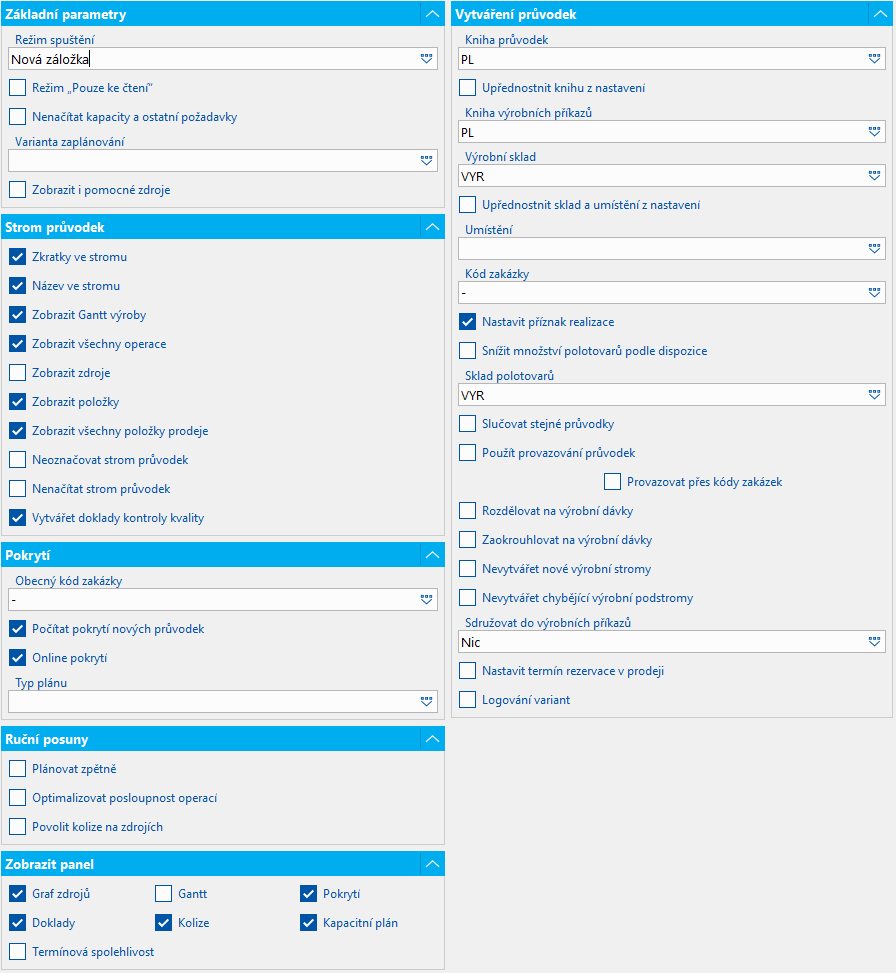
Task: Open the Výrobní sklad dropdown
Action: [x=876, y=176]
